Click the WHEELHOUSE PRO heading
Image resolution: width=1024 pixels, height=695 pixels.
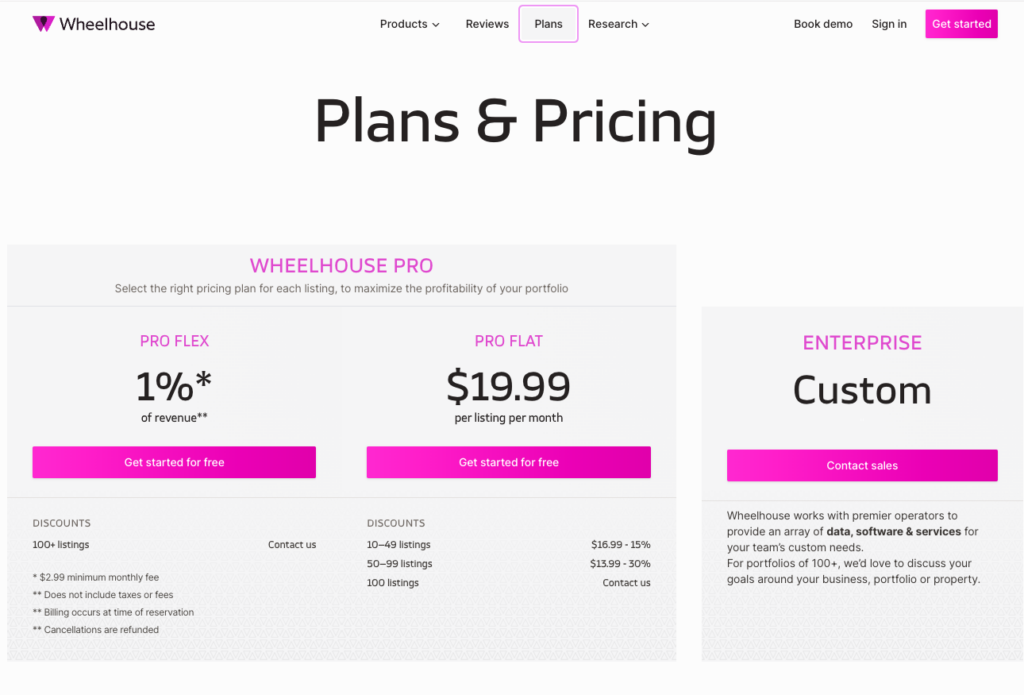(x=341, y=266)
